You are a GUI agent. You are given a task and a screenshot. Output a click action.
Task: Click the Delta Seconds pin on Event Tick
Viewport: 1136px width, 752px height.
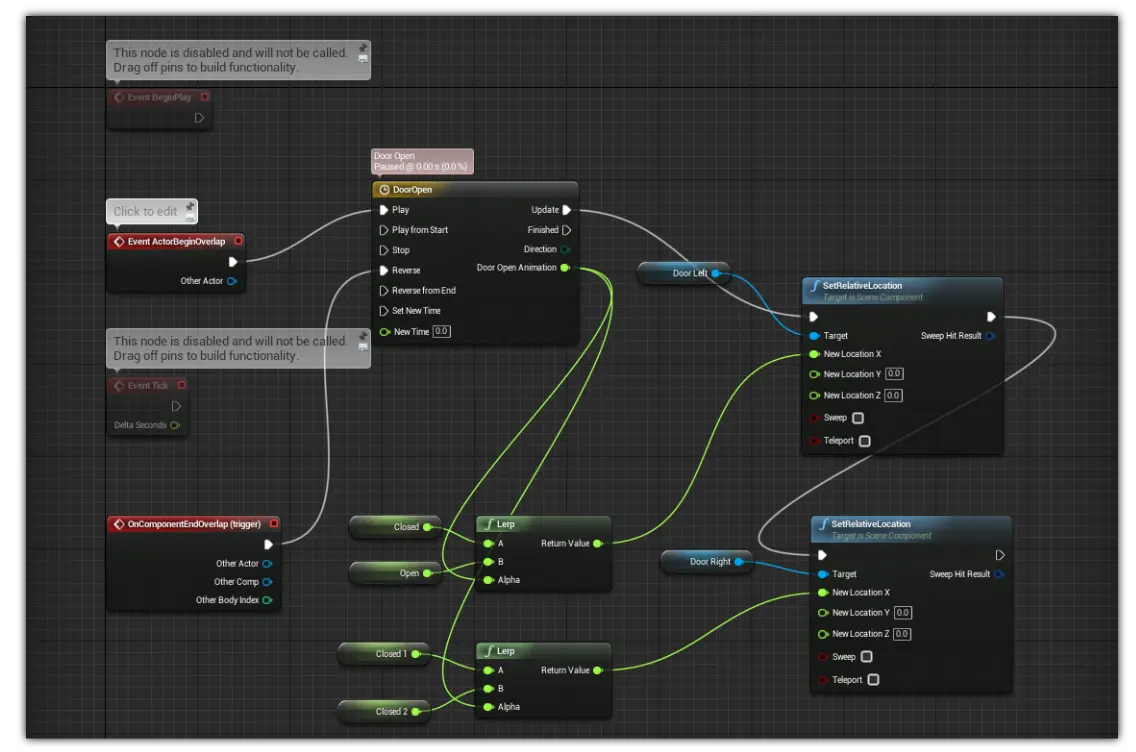tap(175, 425)
